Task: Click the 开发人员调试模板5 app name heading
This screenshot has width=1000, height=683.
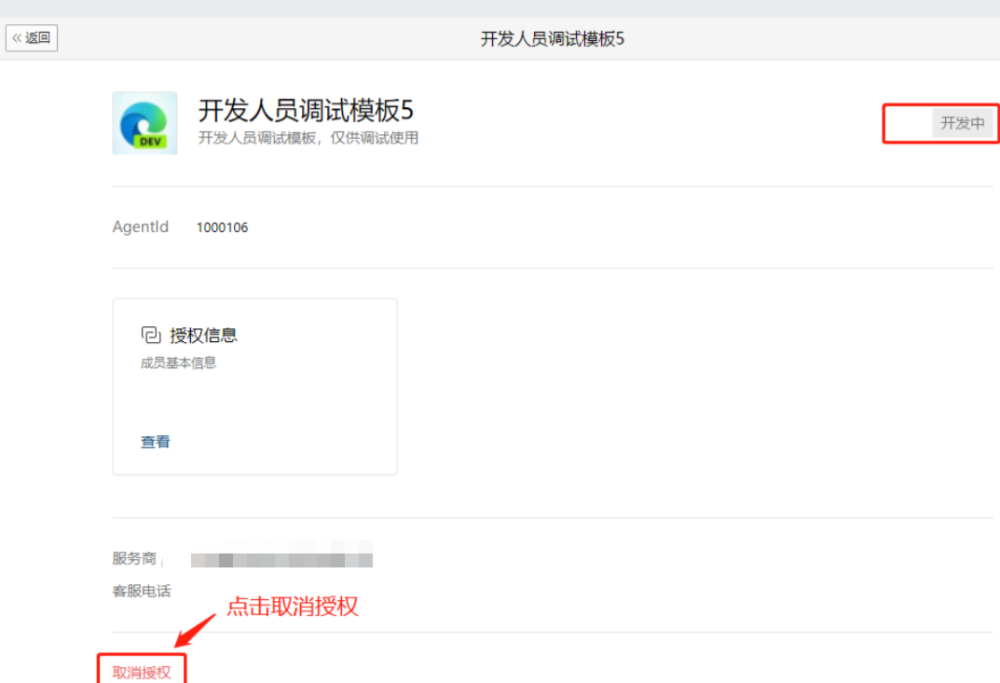Action: (305, 110)
